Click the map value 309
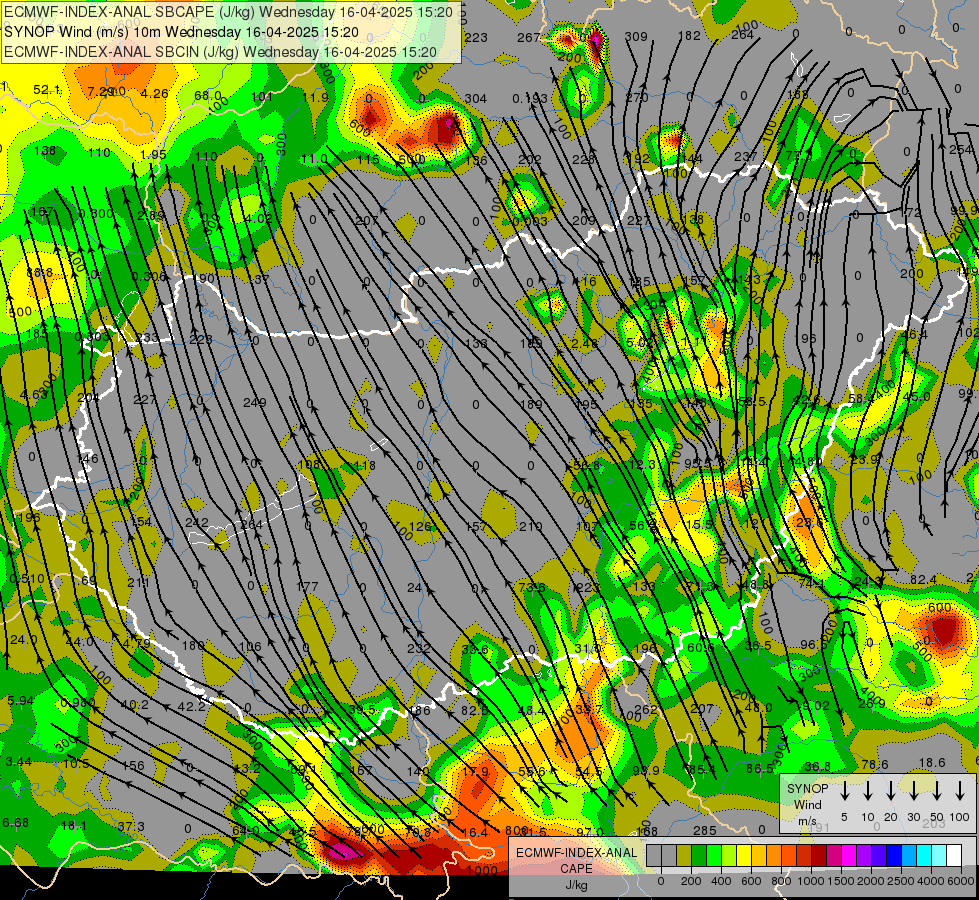The image size is (979, 900). pos(636,37)
